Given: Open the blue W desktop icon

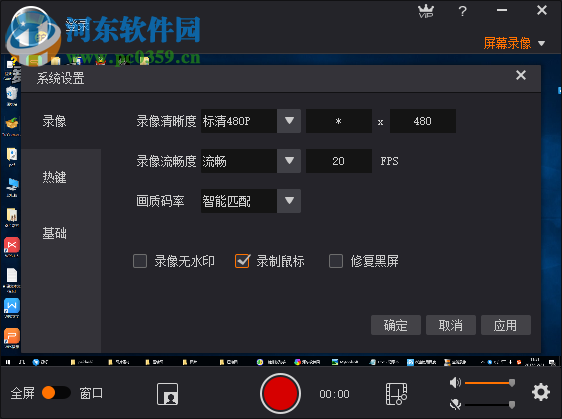Looking at the screenshot, I should tap(12, 306).
